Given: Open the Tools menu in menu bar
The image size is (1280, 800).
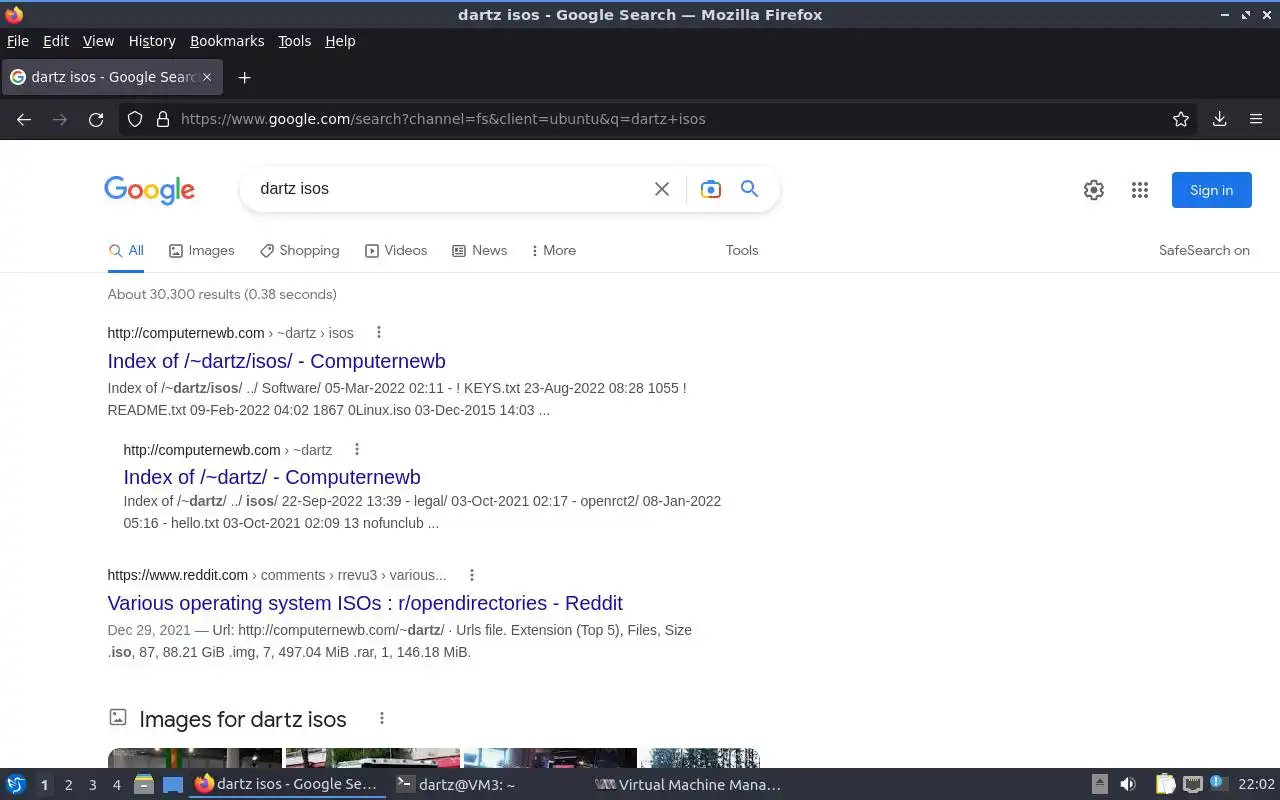Looking at the screenshot, I should tap(294, 41).
